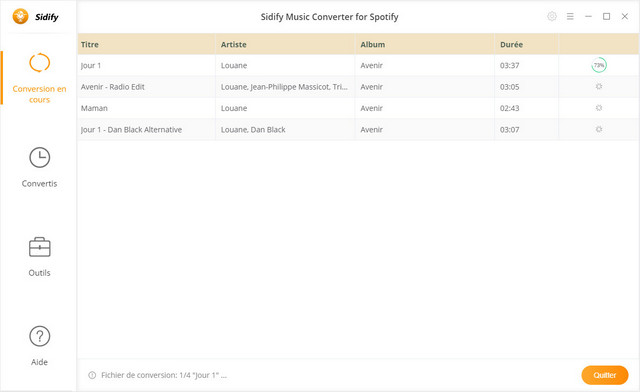Open the Outils toolbox icon
The width and height of the screenshot is (640, 392).
40,247
